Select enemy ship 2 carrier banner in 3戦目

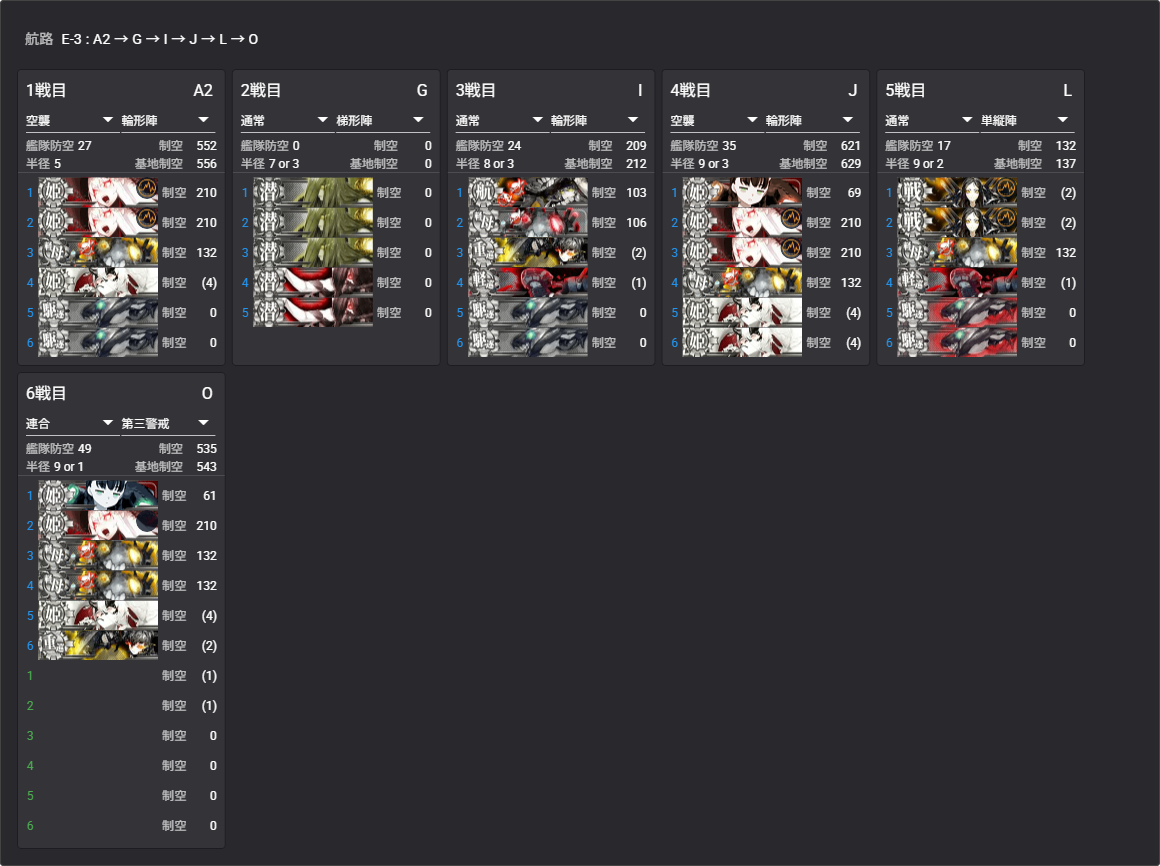[528, 223]
